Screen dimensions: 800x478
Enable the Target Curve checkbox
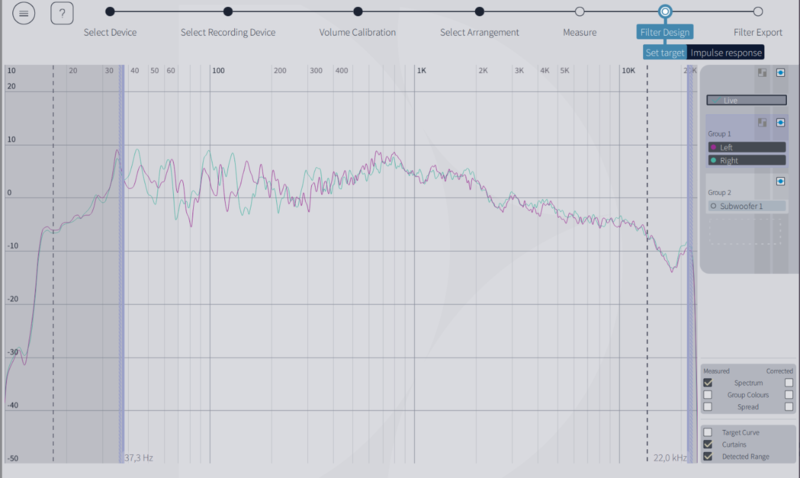click(x=708, y=432)
